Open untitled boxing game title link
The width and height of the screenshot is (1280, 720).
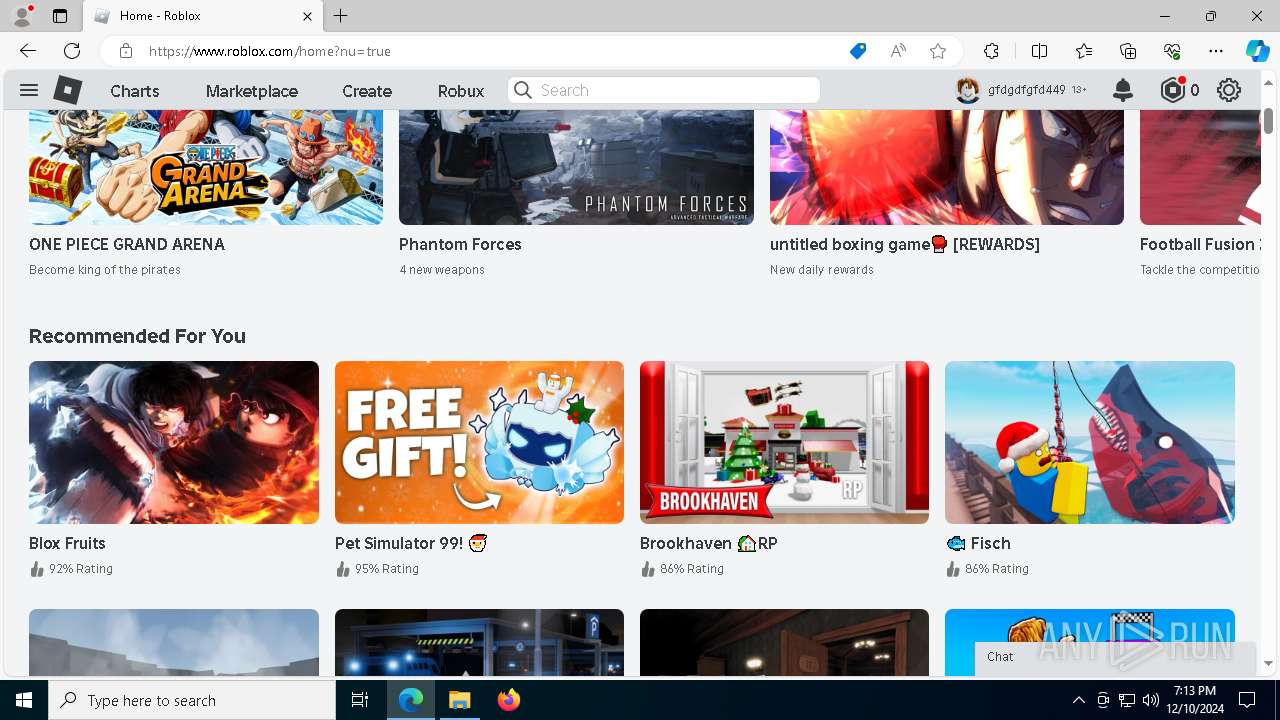tap(905, 244)
